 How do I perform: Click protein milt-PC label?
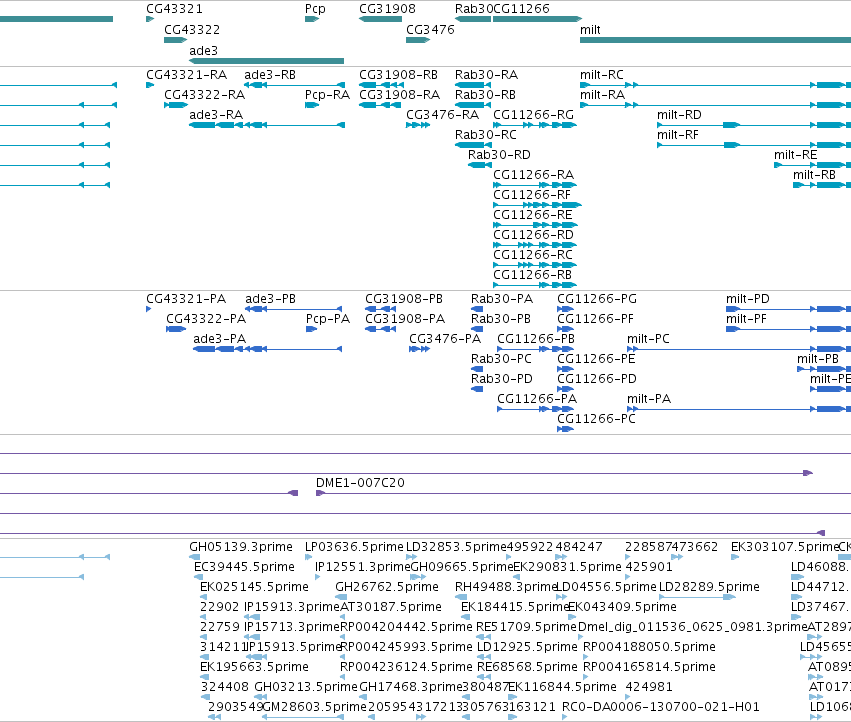tap(648, 339)
